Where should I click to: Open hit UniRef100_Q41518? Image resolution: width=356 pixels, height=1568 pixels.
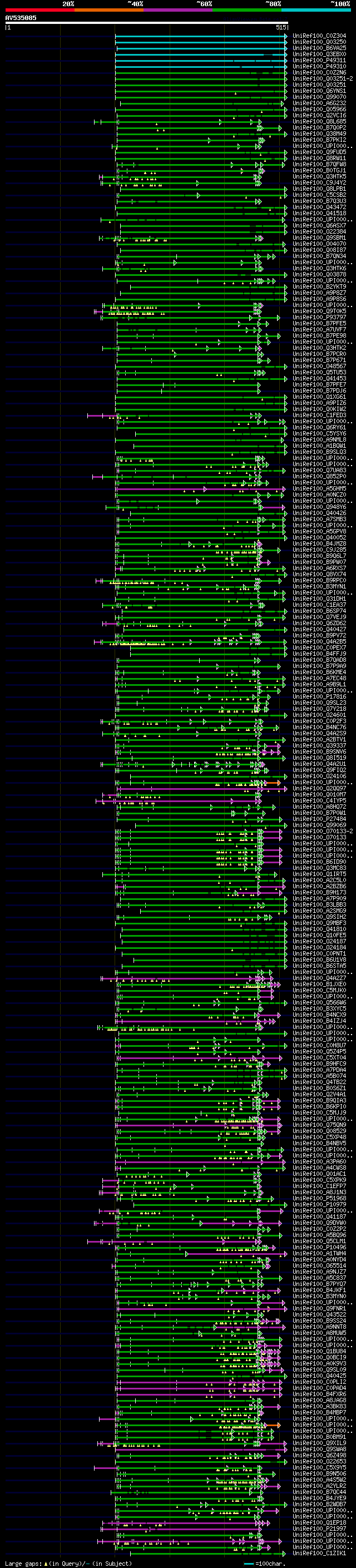(x=319, y=214)
